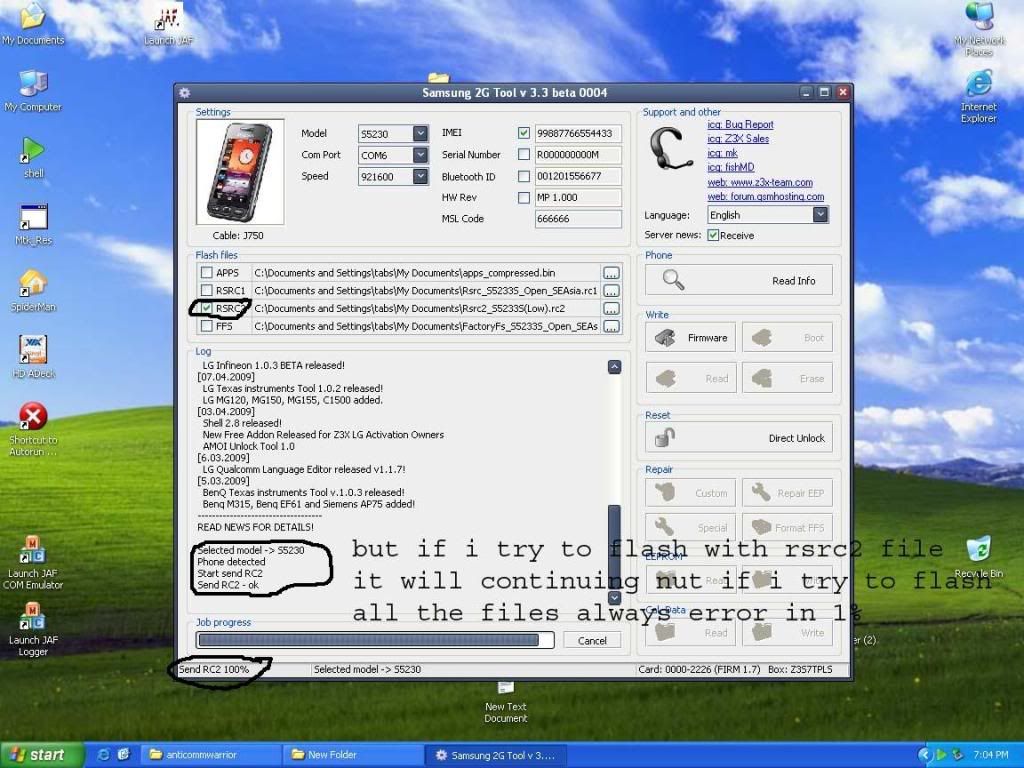The height and width of the screenshot is (768, 1024).
Task: Launch JAF COM Emulator shortcut
Action: (33, 562)
